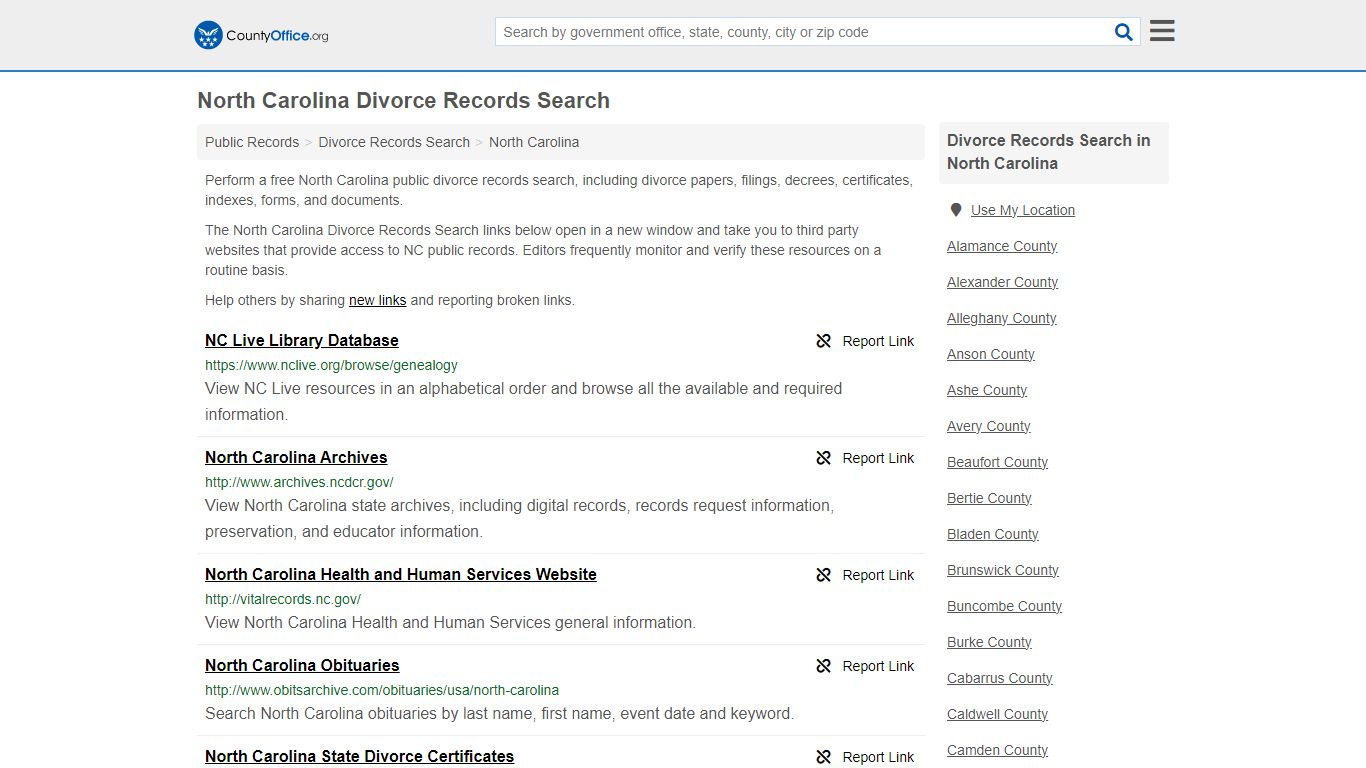
Task: Select Beaufort County
Action: [x=997, y=462]
